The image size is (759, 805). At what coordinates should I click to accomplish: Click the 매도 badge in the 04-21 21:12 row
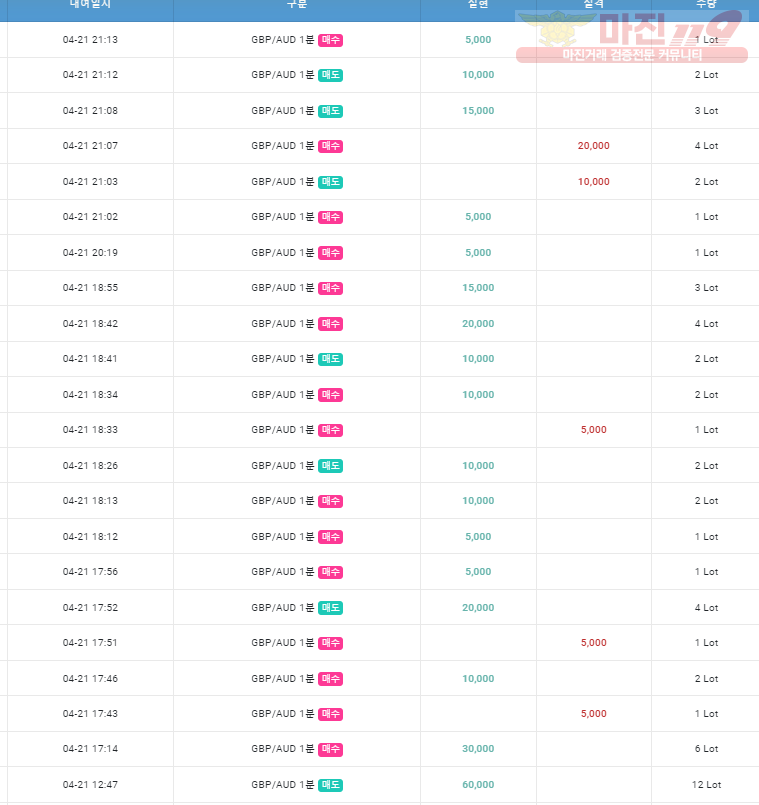330,75
